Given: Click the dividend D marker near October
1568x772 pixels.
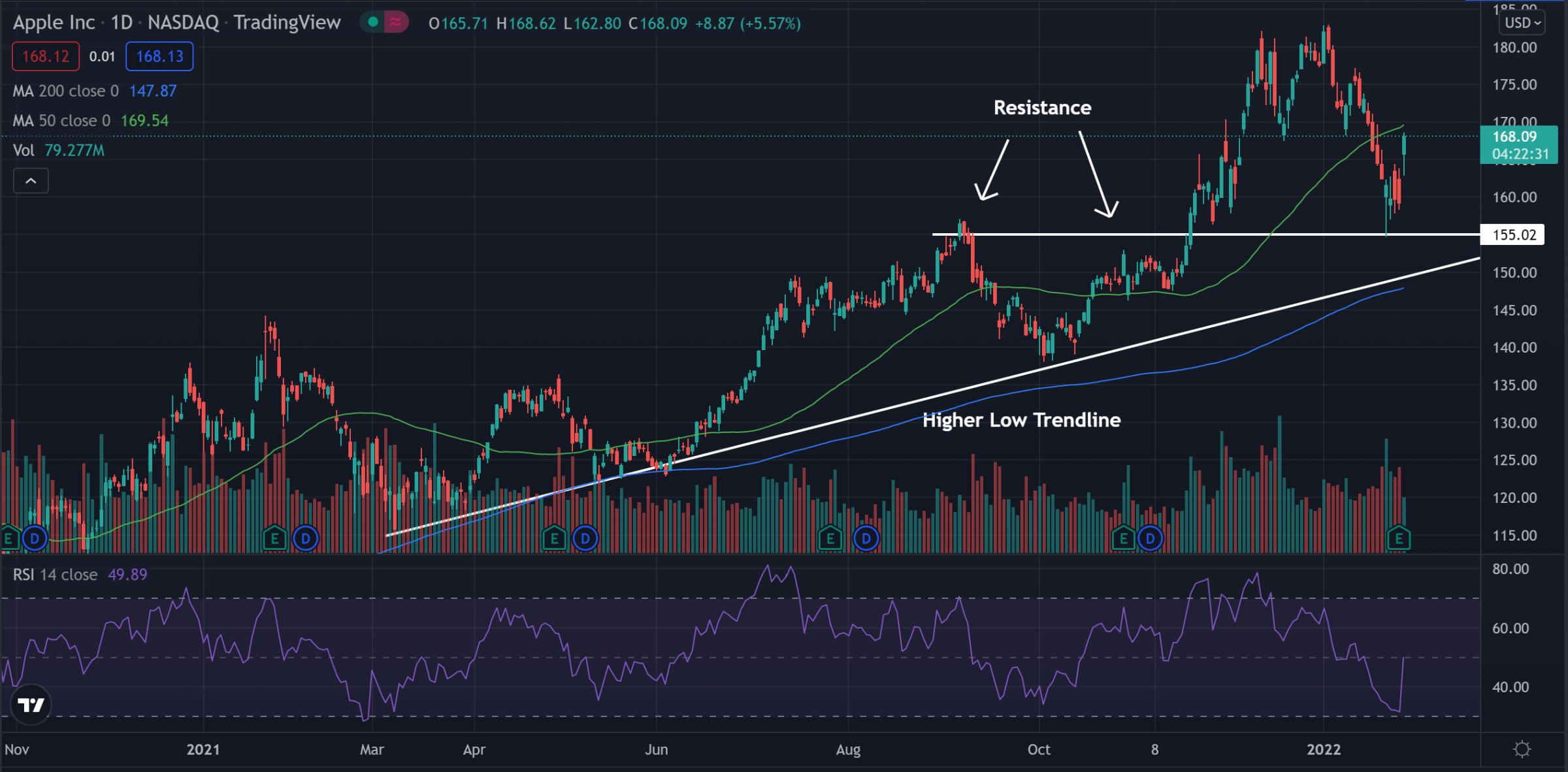Looking at the screenshot, I should (1150, 539).
